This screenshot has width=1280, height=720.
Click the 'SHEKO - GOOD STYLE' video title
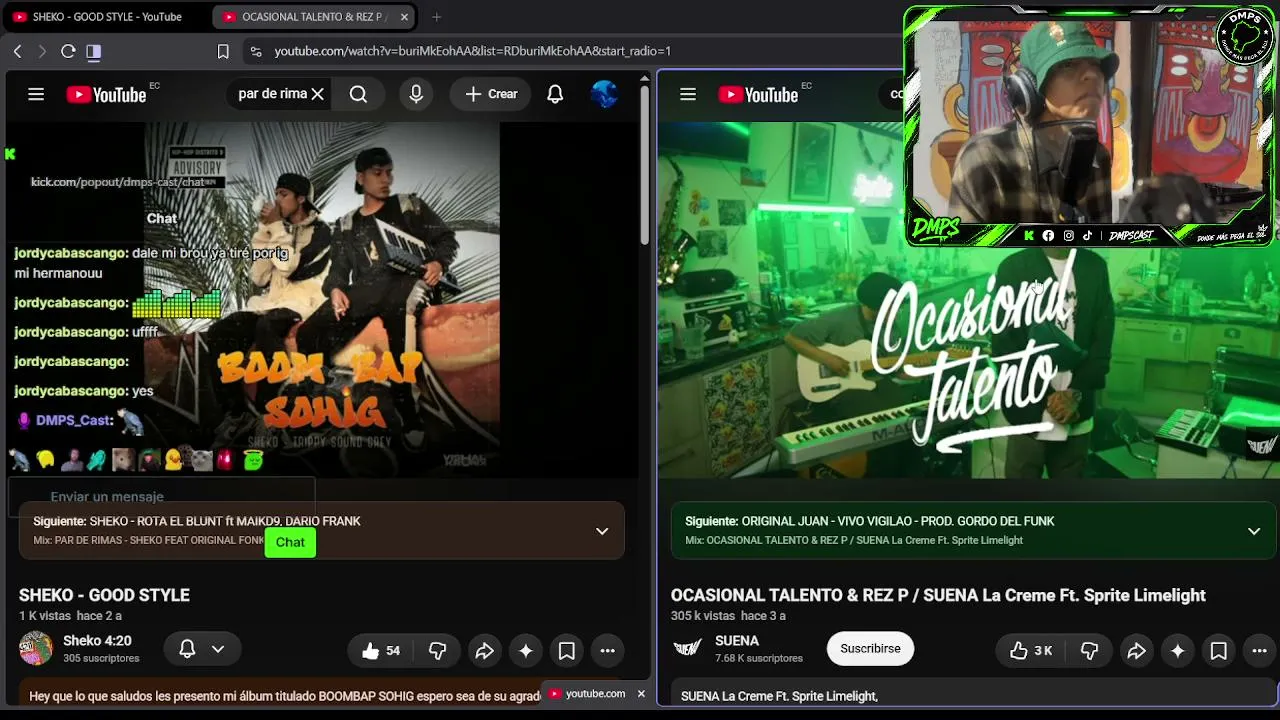[104, 595]
